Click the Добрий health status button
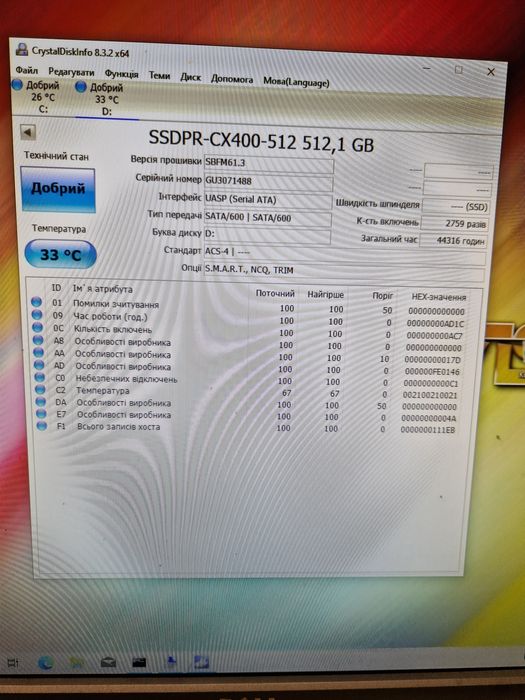Screen dimensions: 525x700 coord(58,190)
